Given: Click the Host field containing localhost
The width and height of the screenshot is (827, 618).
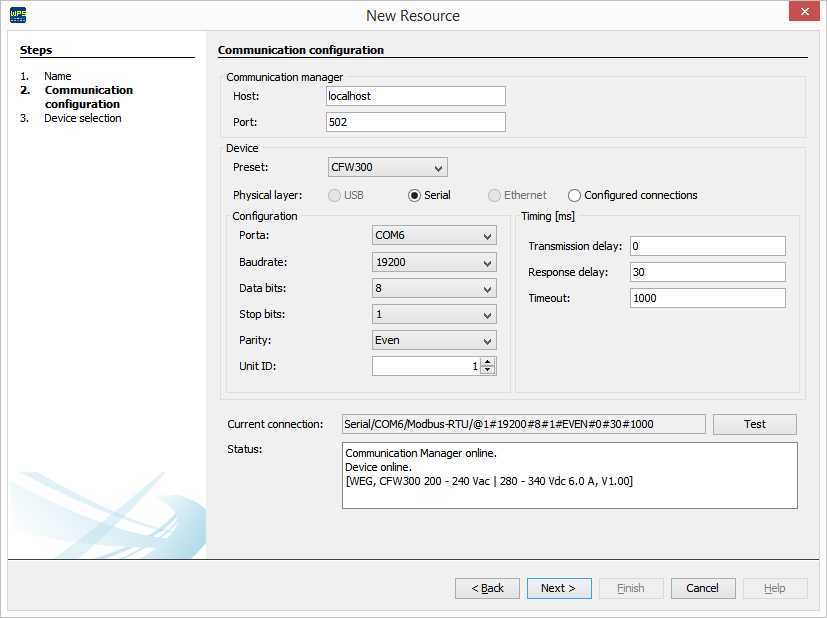Looking at the screenshot, I should click(x=414, y=95).
